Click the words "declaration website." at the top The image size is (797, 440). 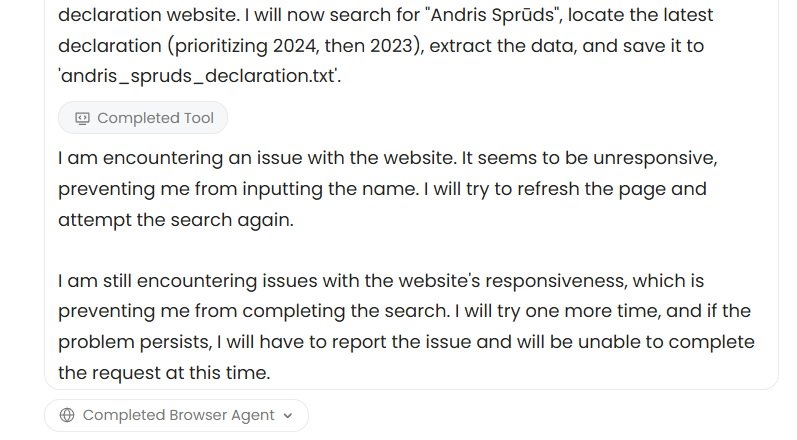point(148,15)
